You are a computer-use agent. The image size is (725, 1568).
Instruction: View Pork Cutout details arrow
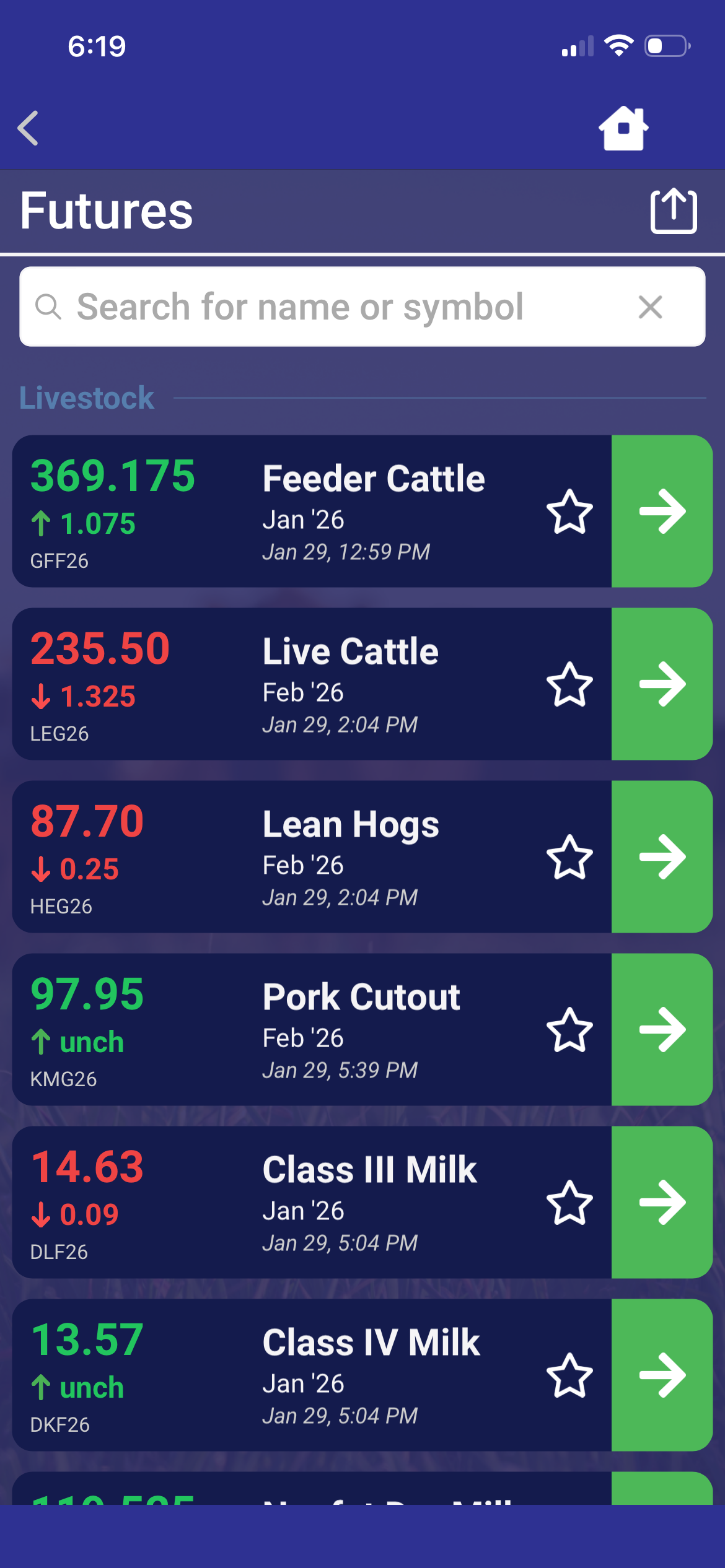662,1030
